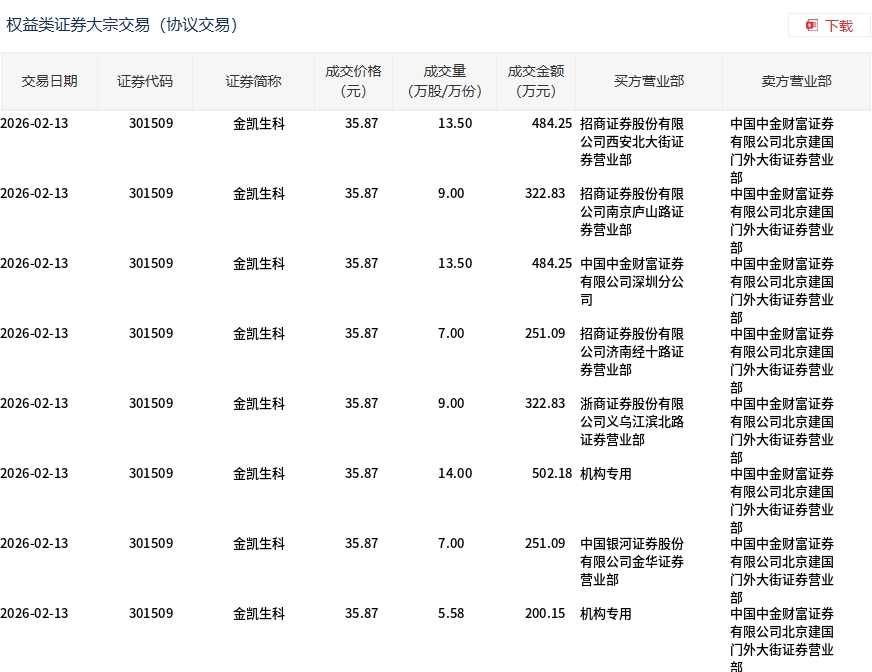Click 机构专用 in the 502.18 row
Screen dimensions: 872x672
click(x=606, y=474)
